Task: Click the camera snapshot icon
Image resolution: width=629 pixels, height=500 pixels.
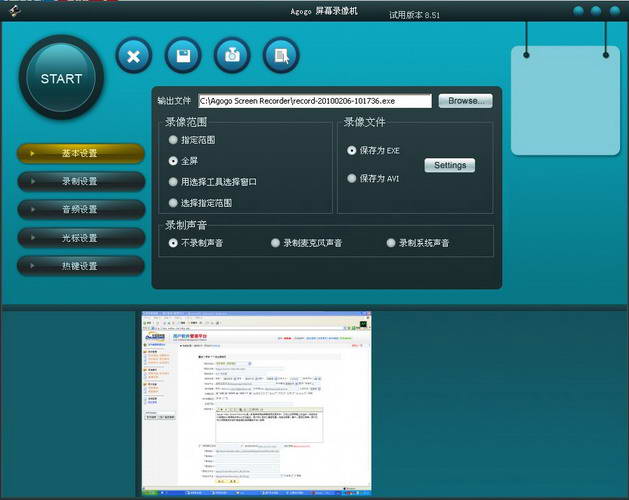Action: 232,56
